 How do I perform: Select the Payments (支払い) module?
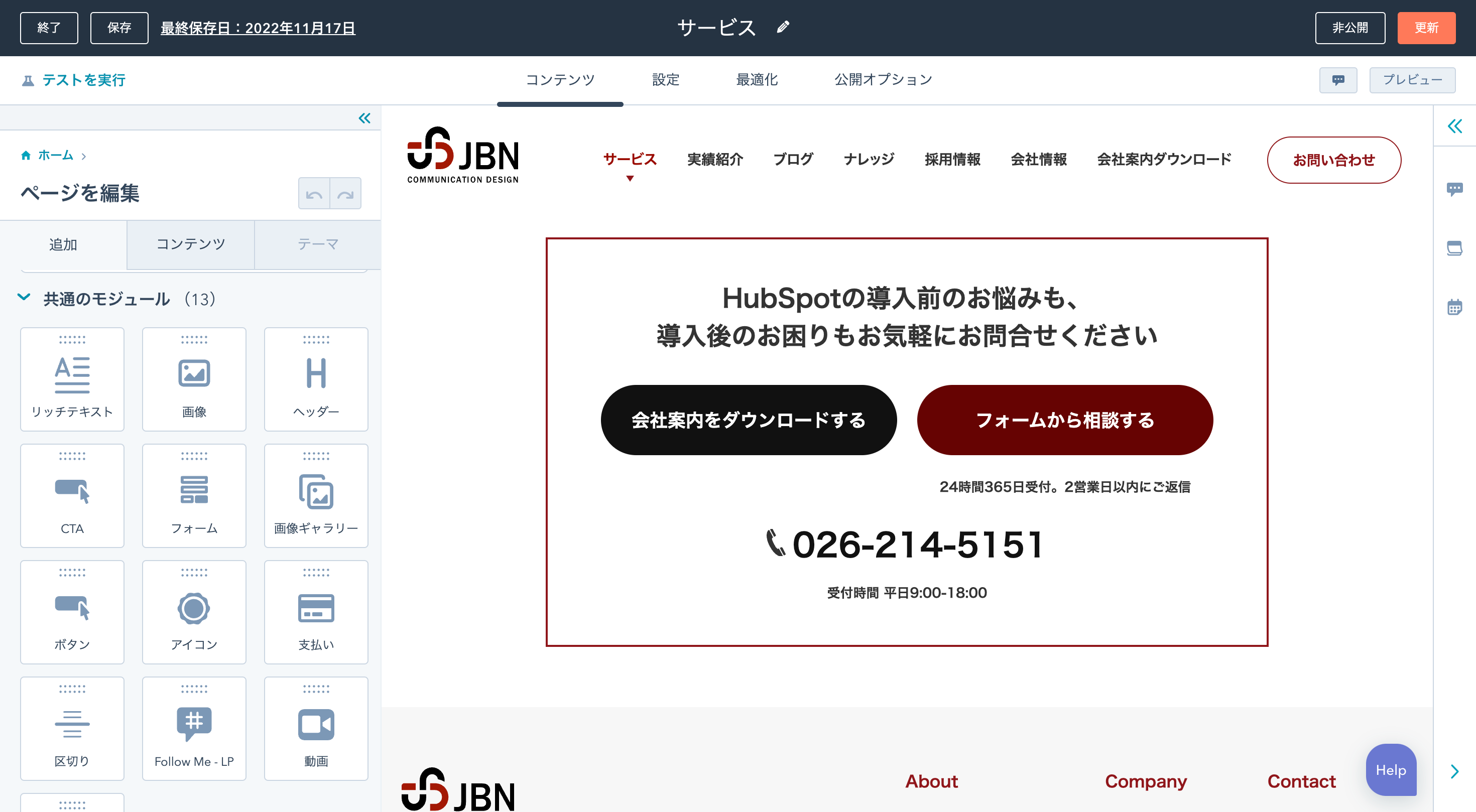pyautogui.click(x=316, y=612)
